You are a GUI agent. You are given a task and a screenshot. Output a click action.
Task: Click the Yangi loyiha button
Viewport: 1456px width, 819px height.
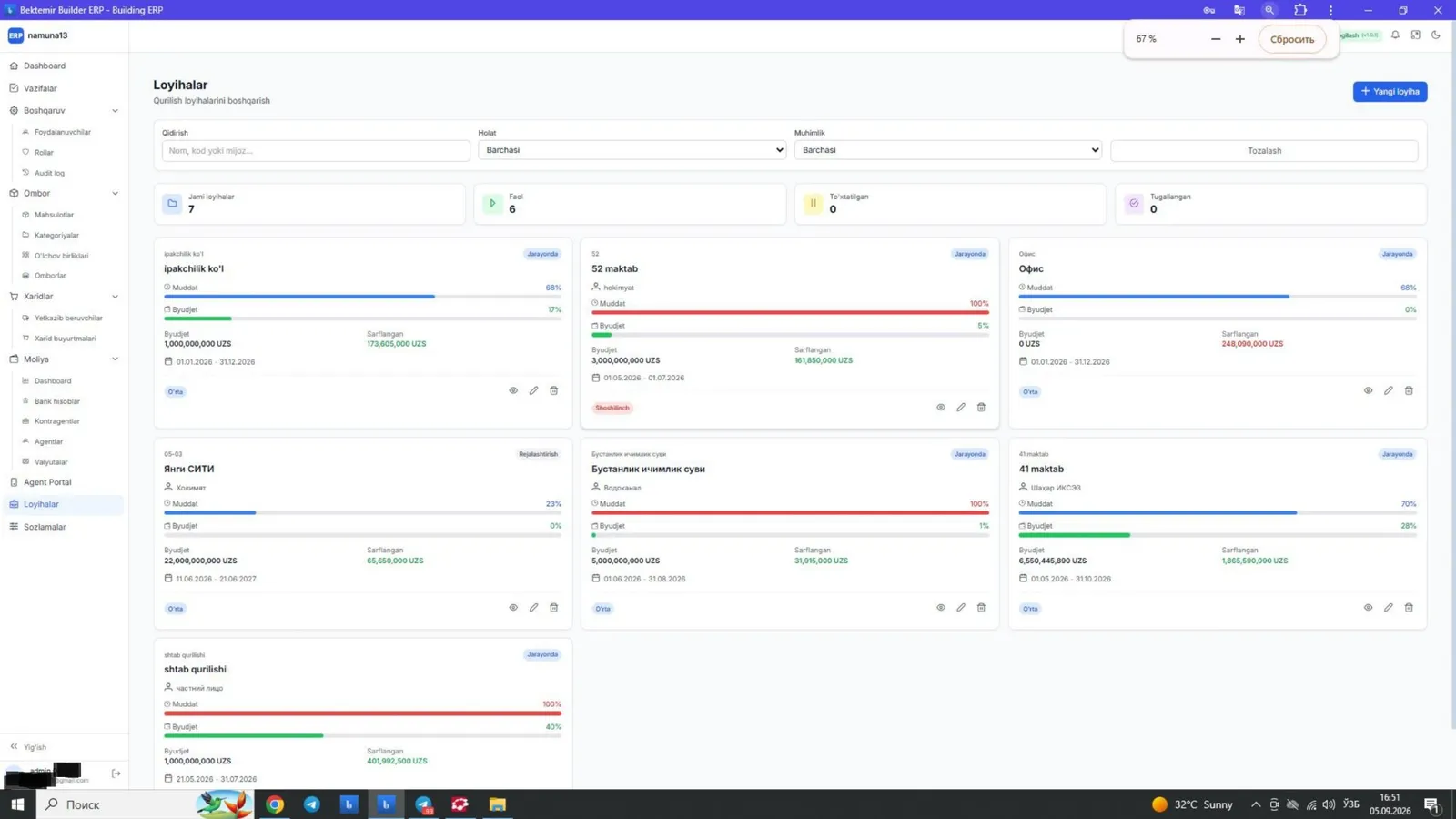(1390, 92)
